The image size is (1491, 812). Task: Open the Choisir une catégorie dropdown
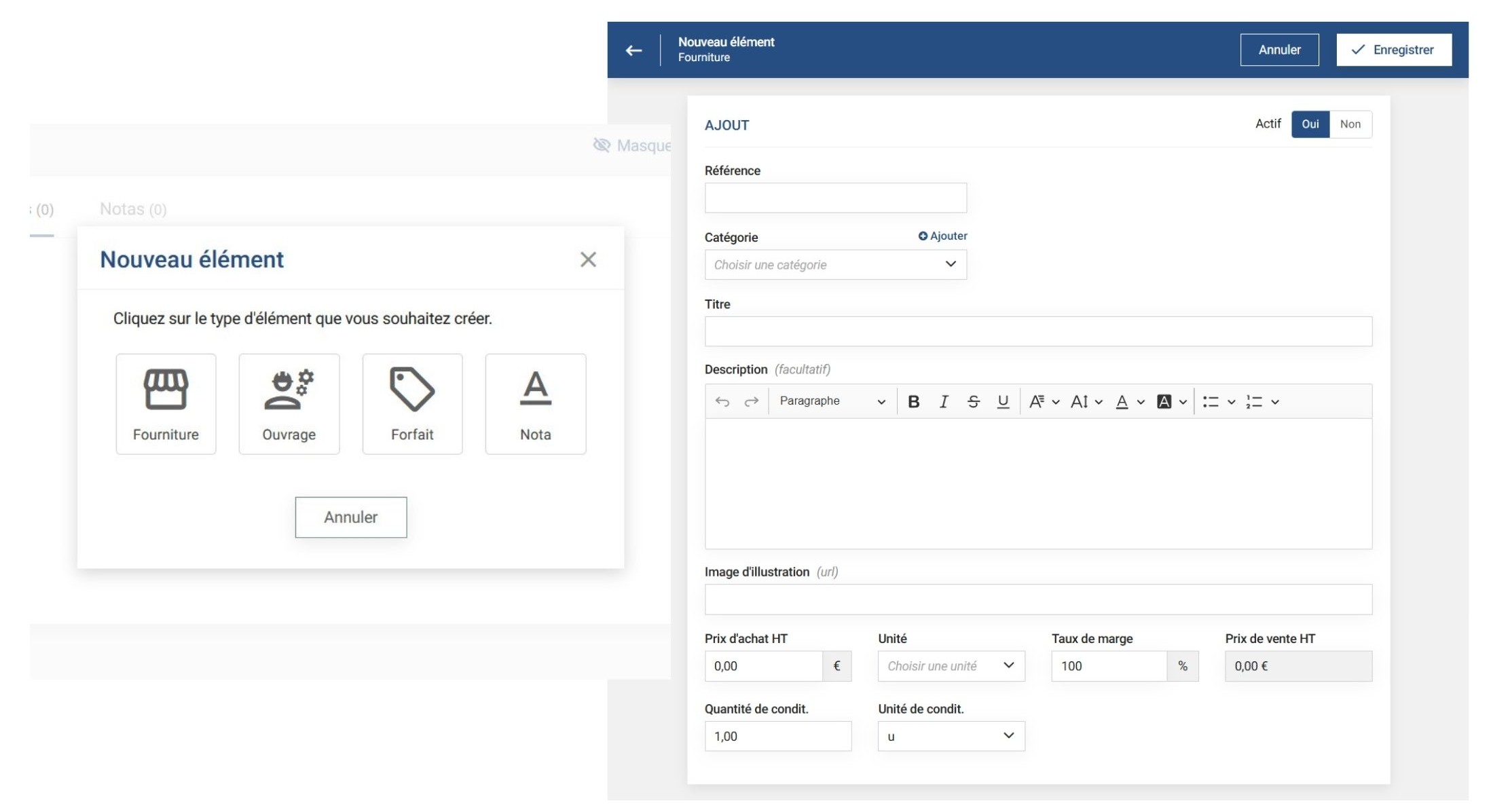[835, 265]
